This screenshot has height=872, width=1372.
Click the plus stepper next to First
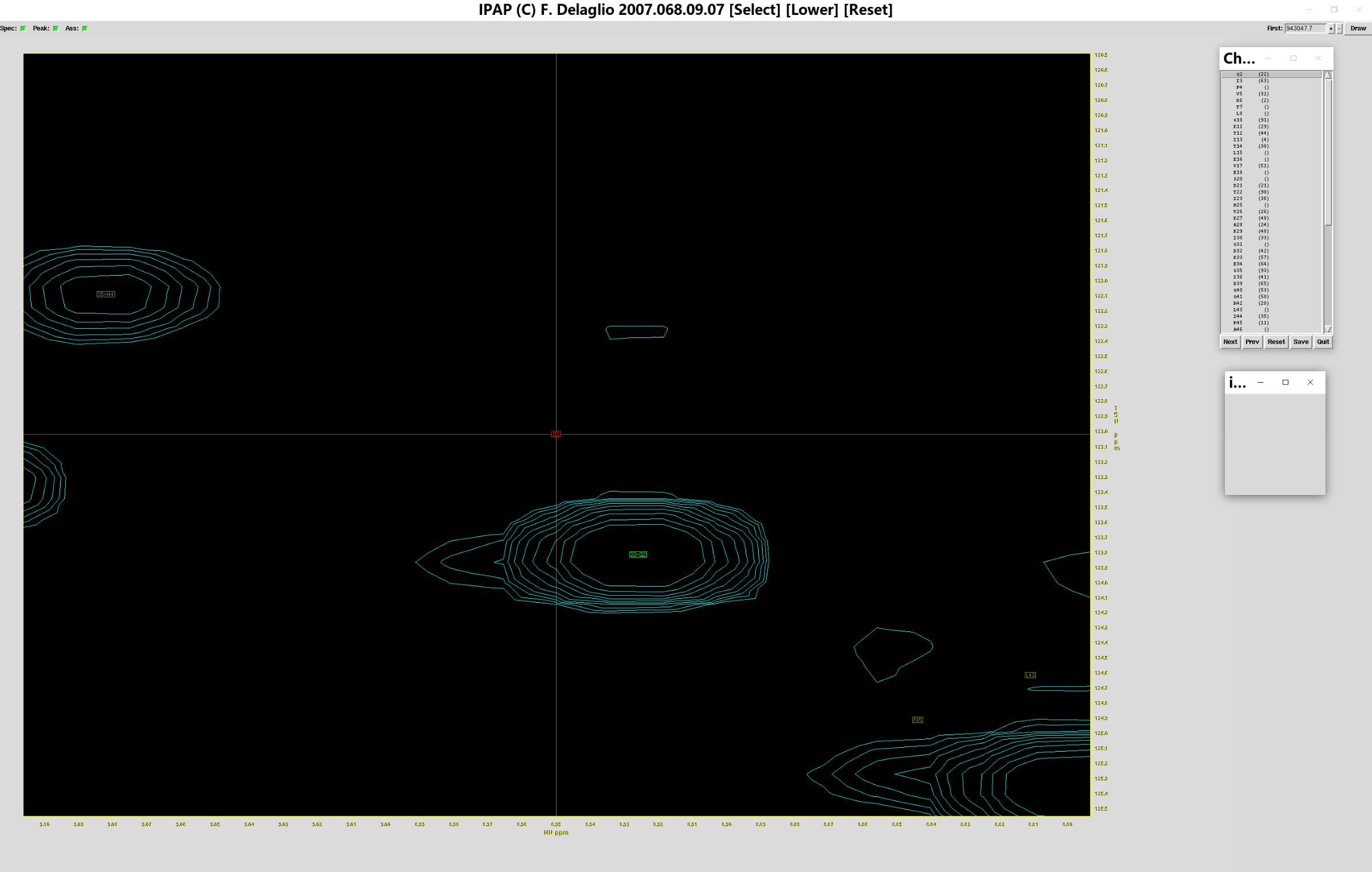1331,29
